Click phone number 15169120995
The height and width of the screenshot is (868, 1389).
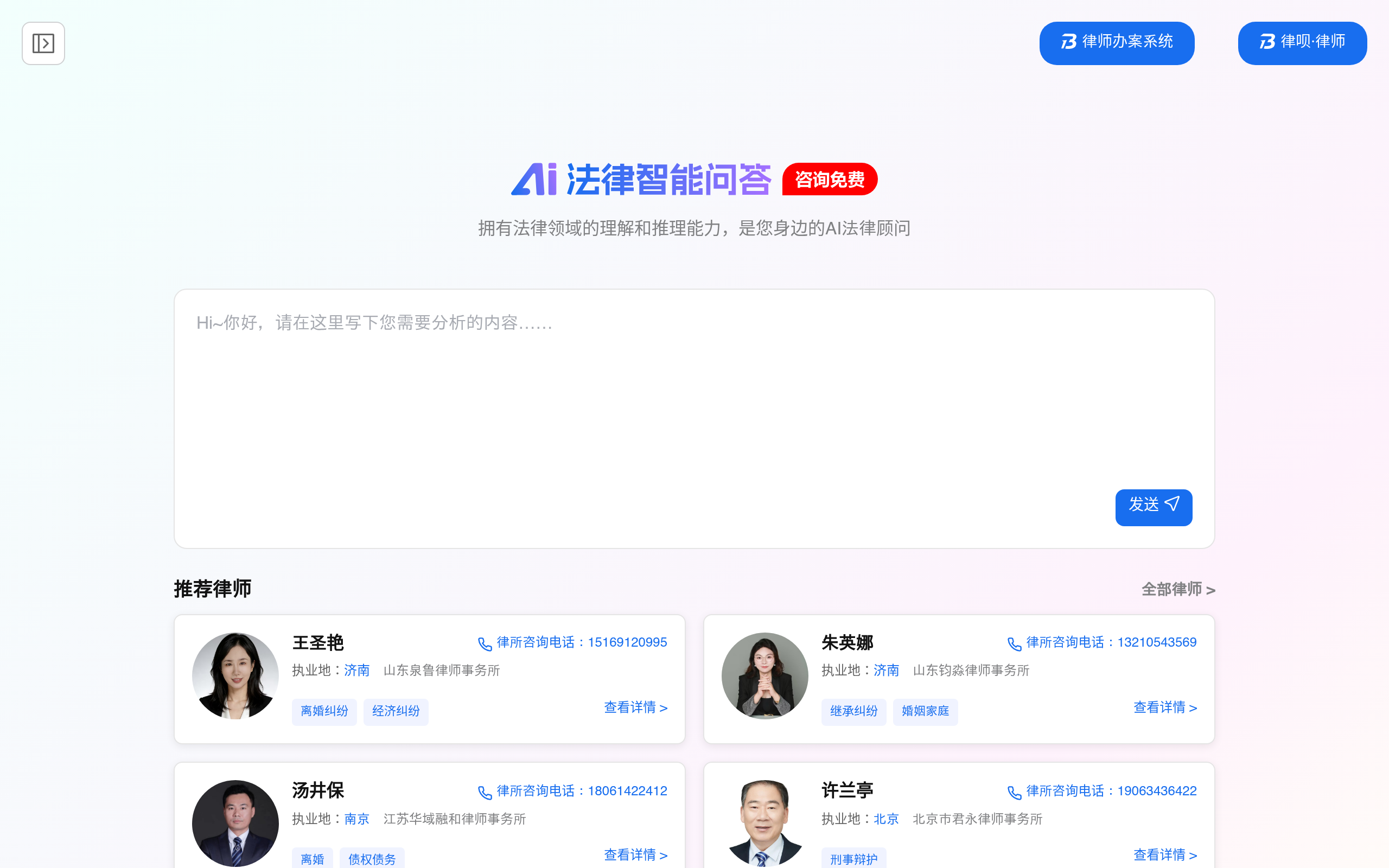point(627,642)
